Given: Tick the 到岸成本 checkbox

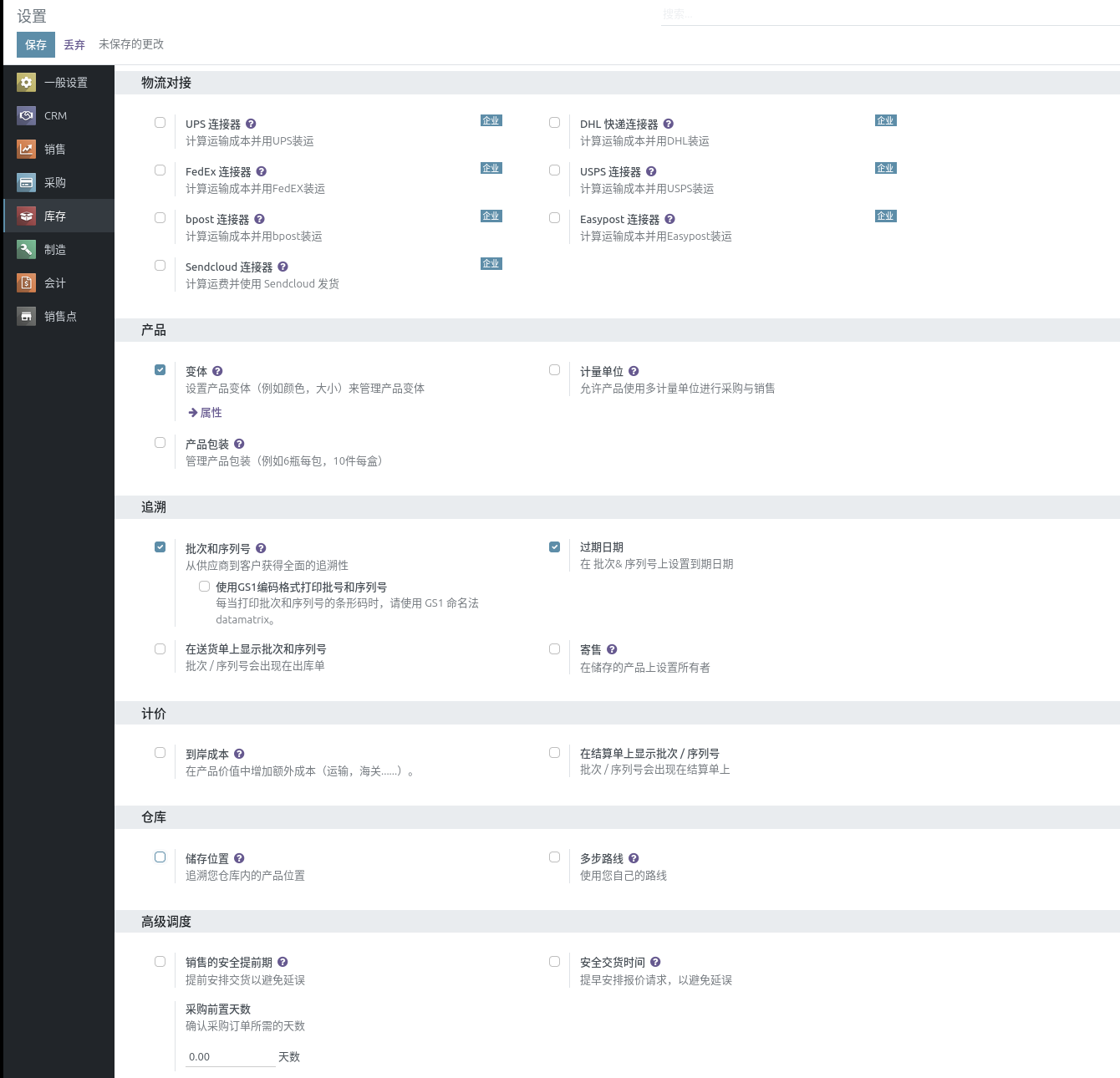Looking at the screenshot, I should click(160, 753).
